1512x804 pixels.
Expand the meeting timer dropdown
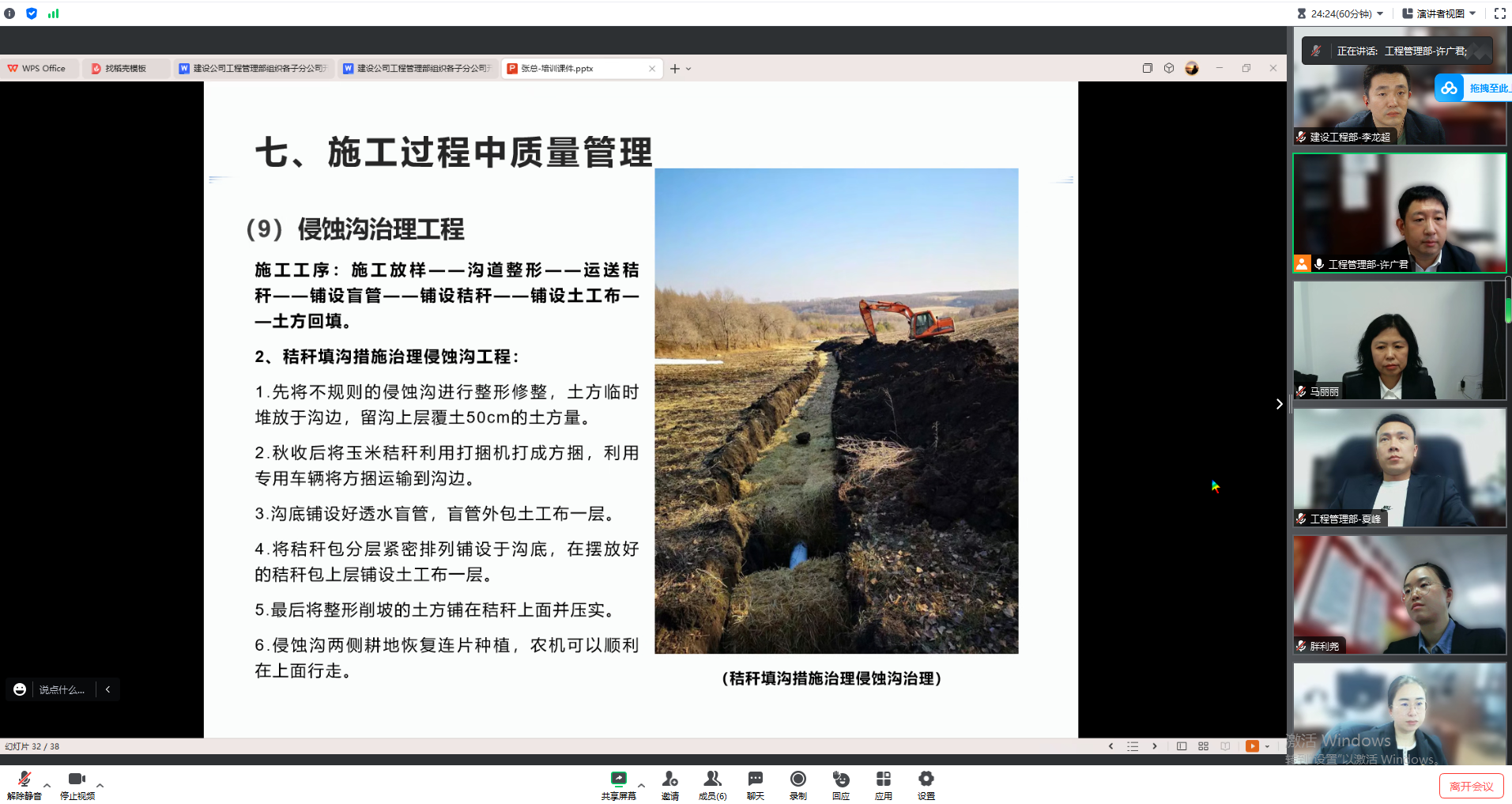(x=1380, y=13)
